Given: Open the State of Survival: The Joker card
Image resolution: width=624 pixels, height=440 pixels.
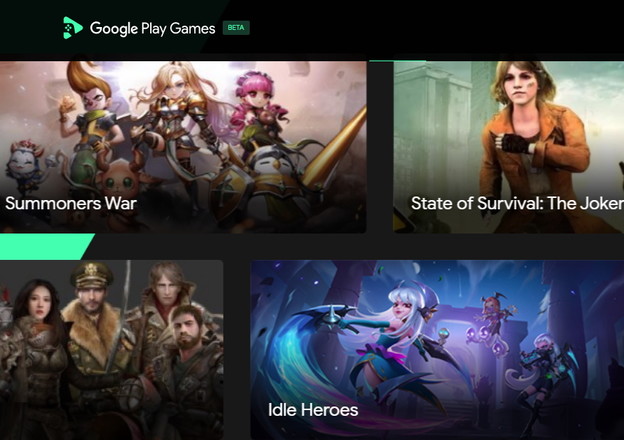Looking at the screenshot, I should (x=509, y=147).
